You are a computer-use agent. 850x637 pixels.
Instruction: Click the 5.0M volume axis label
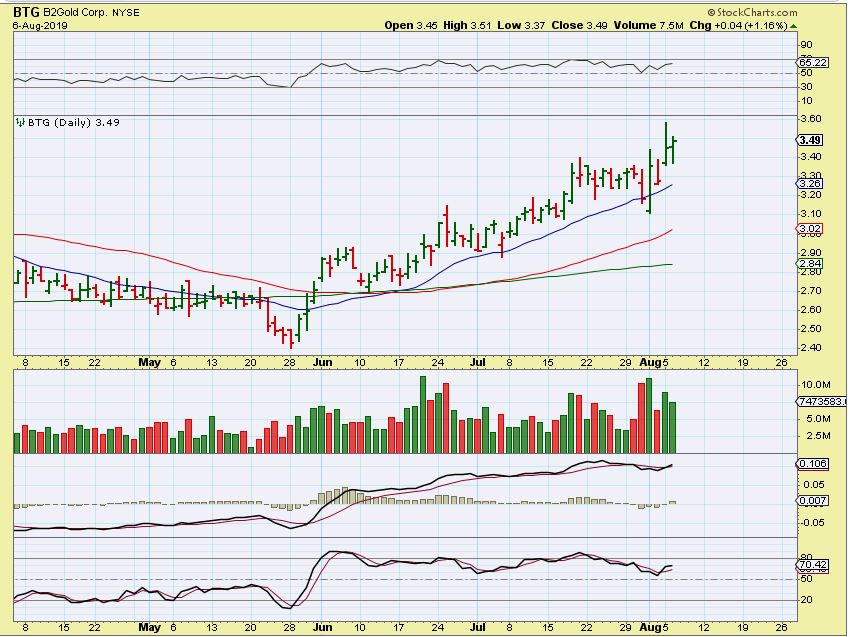pyautogui.click(x=818, y=419)
